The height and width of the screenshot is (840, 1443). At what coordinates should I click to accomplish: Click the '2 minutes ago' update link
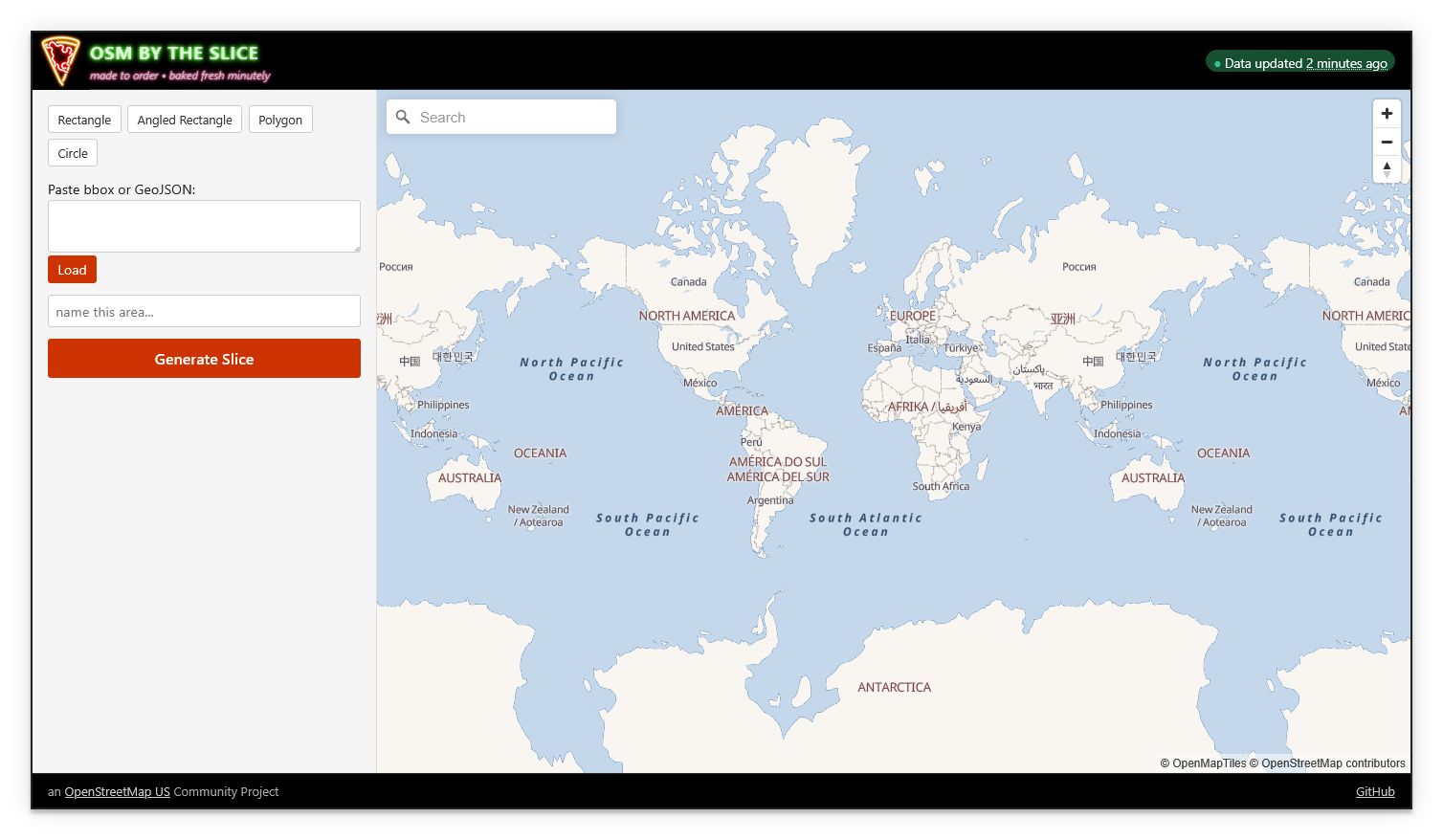(1345, 62)
